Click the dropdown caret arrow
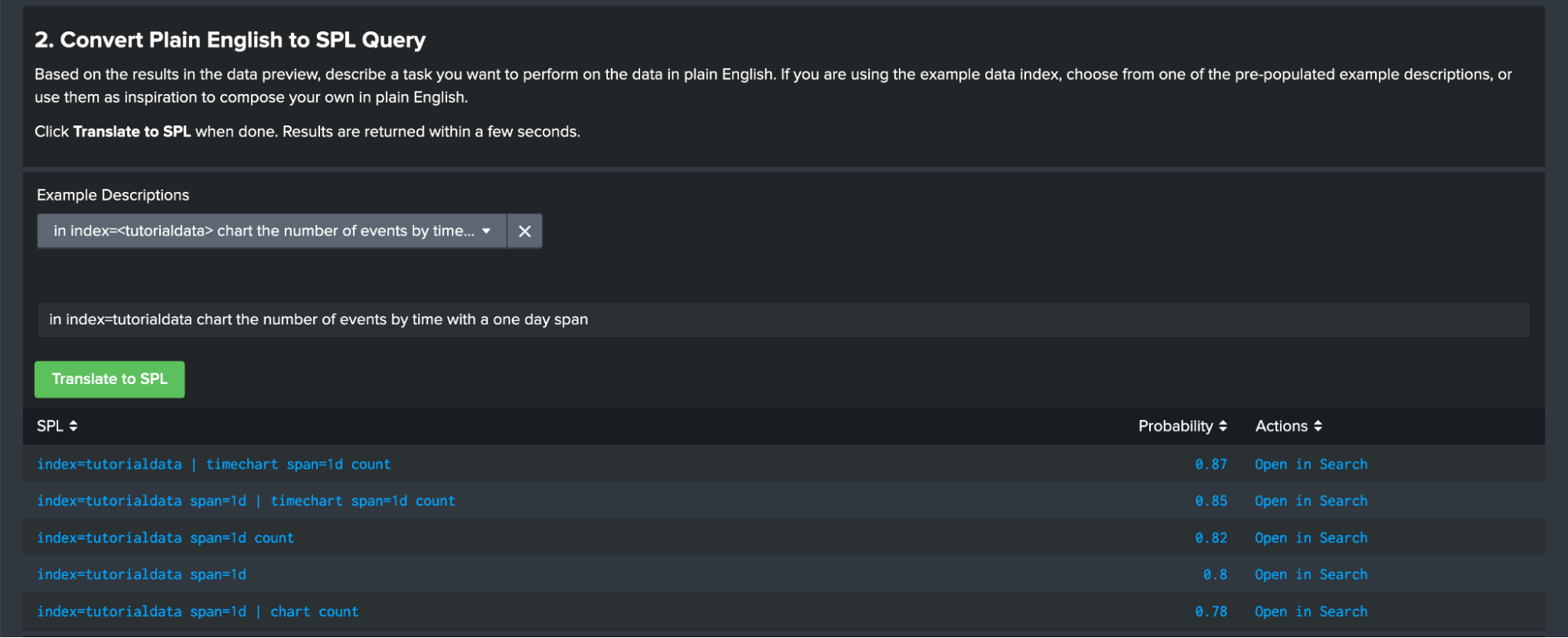Image resolution: width=1568 pixels, height=638 pixels. click(x=486, y=231)
